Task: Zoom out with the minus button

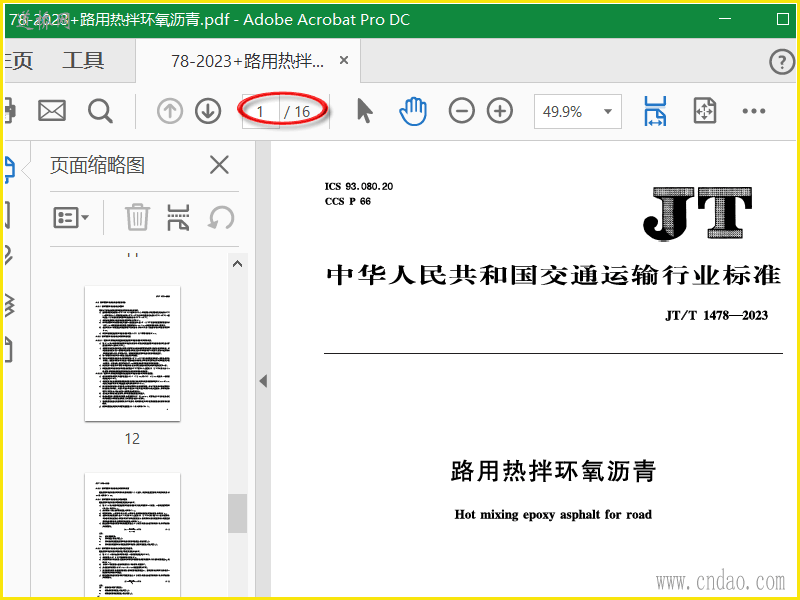Action: (x=462, y=111)
